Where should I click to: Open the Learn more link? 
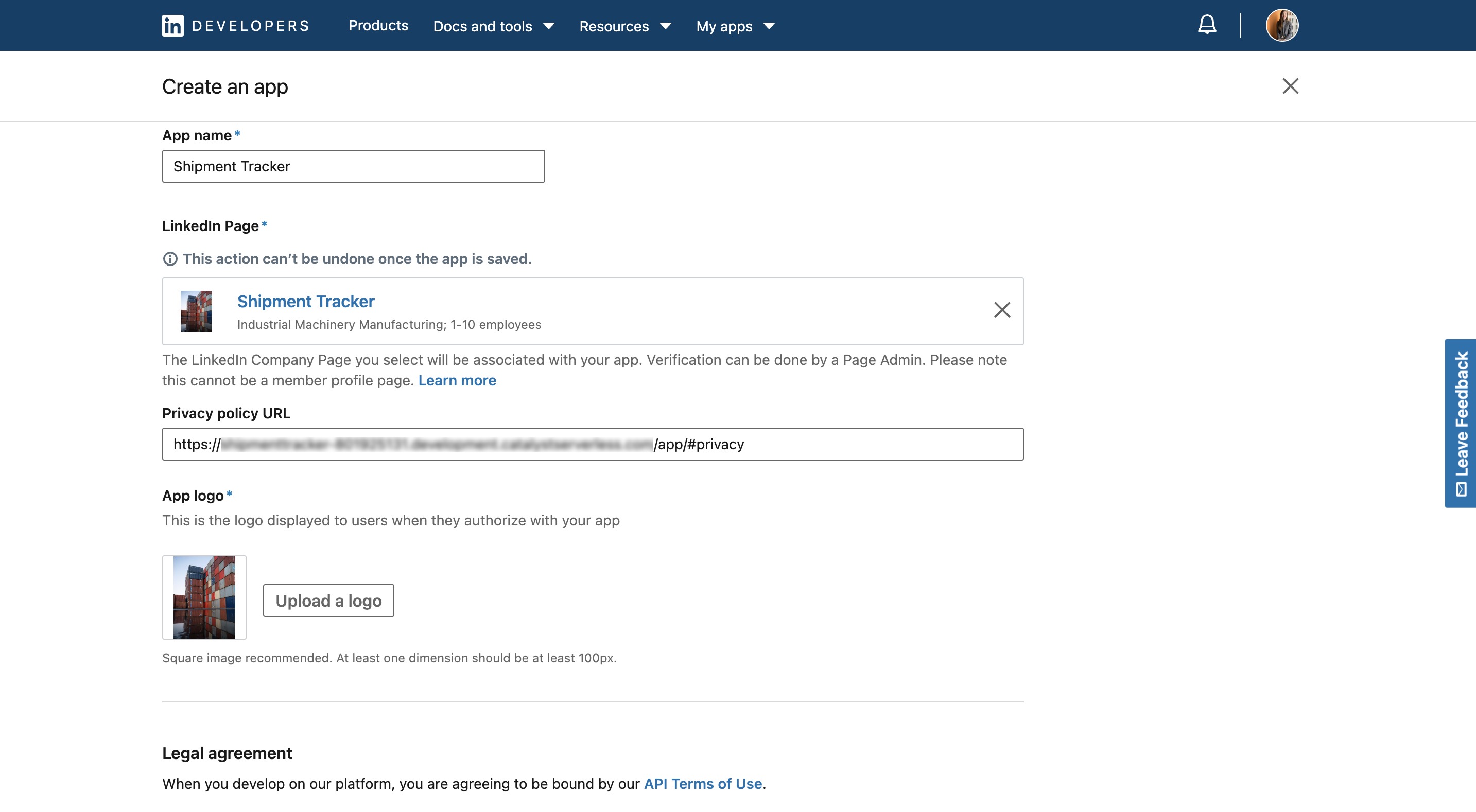(x=457, y=380)
